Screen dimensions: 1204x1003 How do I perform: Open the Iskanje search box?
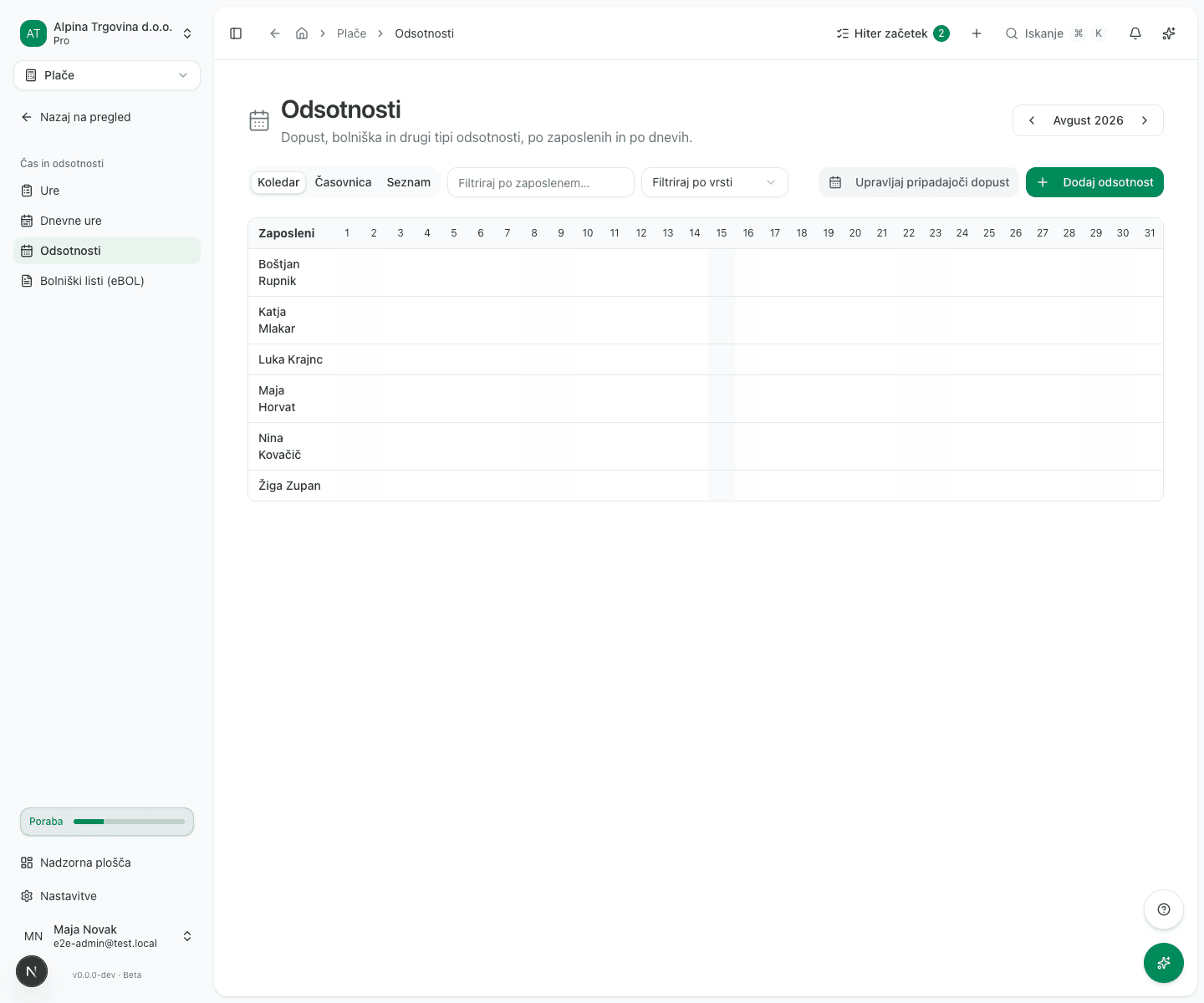[1055, 33]
